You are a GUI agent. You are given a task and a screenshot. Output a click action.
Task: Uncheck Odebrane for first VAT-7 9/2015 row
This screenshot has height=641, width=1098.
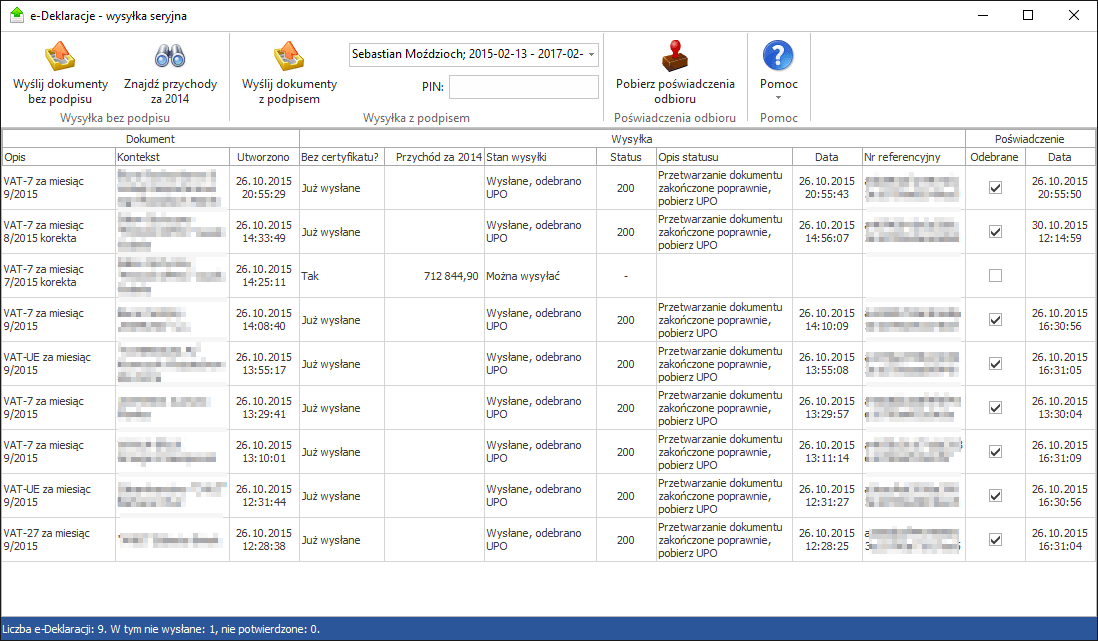(x=995, y=188)
